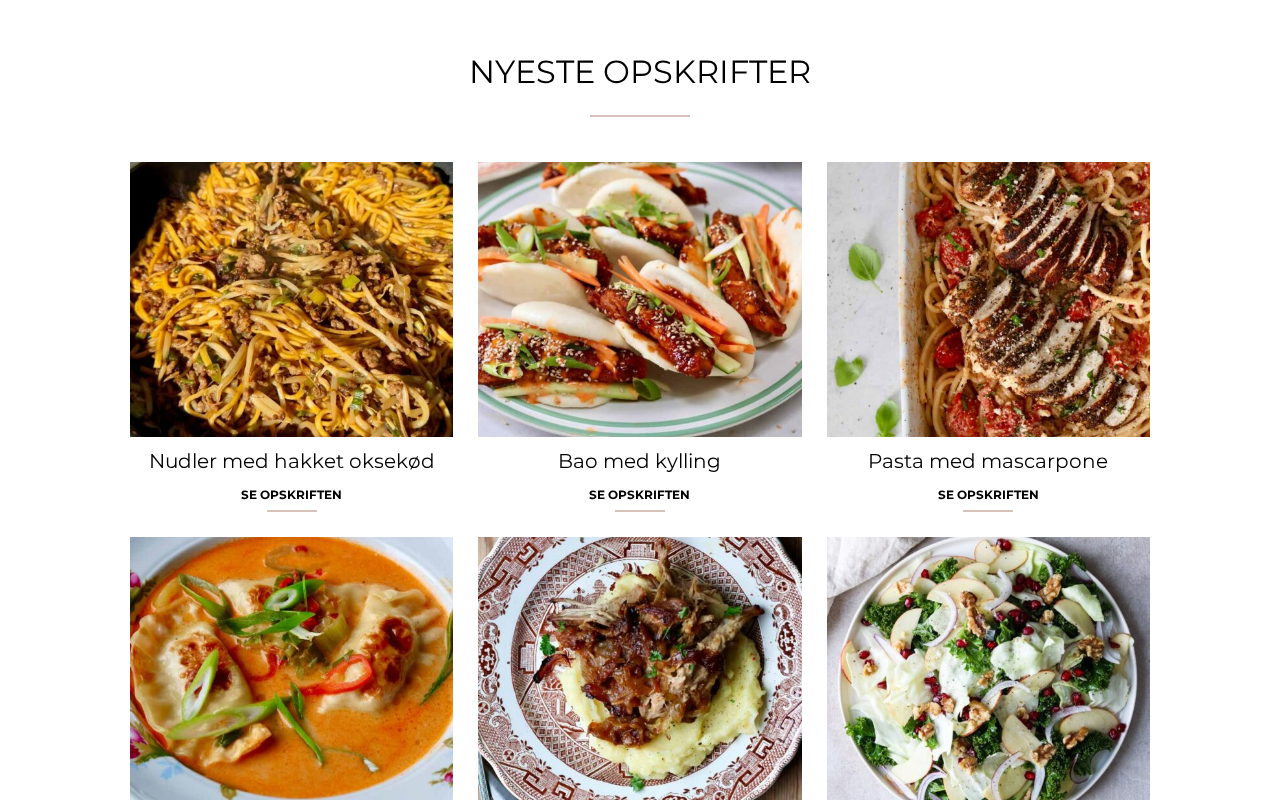Image resolution: width=1280 pixels, height=800 pixels.
Task: Open the Pasta med mascarpone photo
Action: pyautogui.click(x=988, y=299)
